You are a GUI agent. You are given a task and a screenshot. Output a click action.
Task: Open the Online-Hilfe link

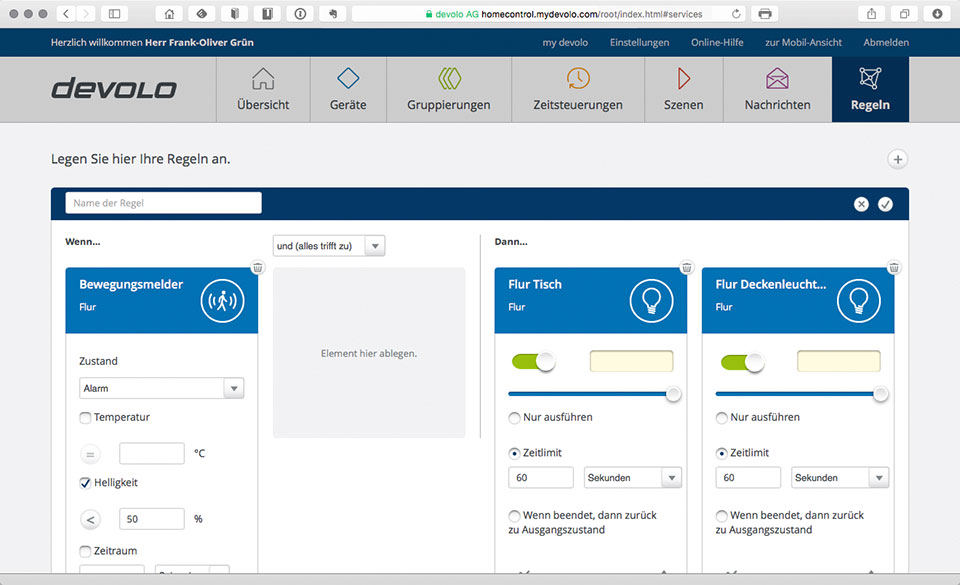717,42
